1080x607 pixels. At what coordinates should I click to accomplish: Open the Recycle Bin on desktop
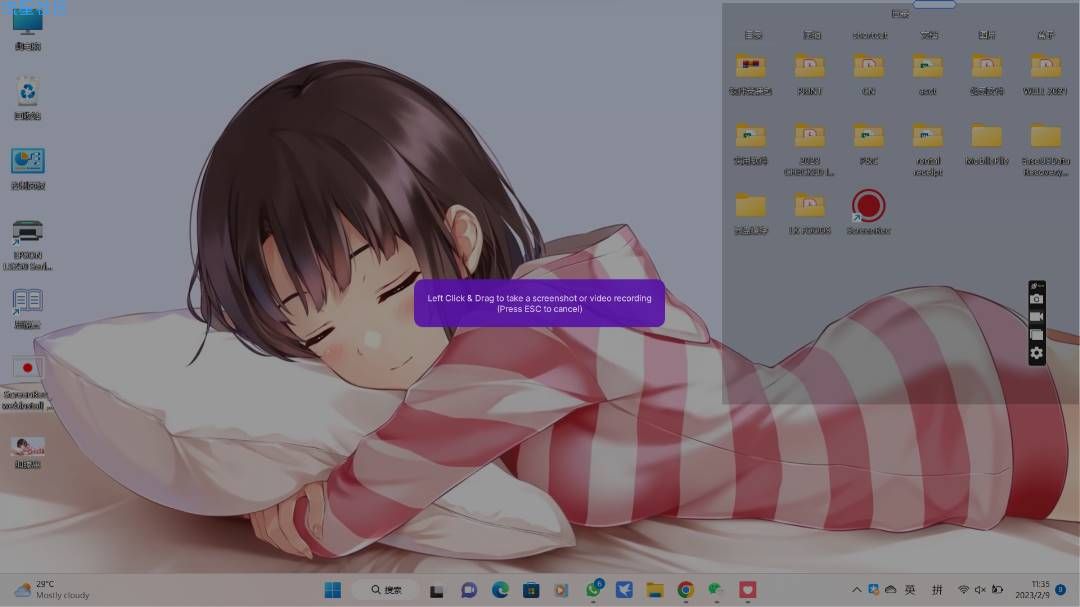point(28,99)
